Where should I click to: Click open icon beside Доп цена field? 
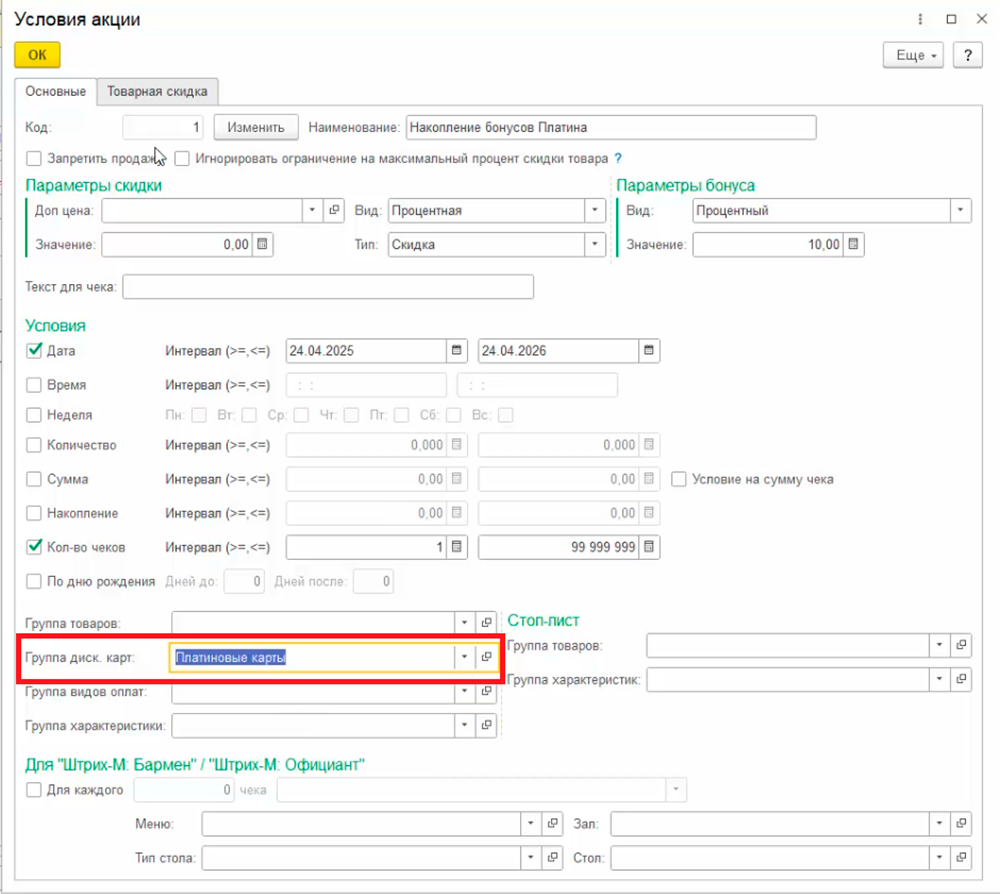click(335, 211)
